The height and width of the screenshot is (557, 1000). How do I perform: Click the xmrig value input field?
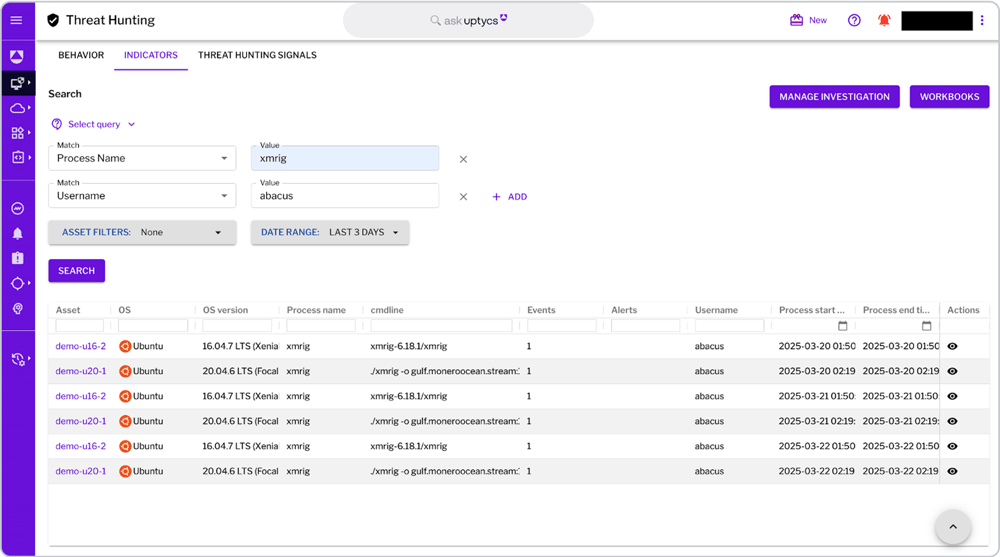(x=345, y=158)
